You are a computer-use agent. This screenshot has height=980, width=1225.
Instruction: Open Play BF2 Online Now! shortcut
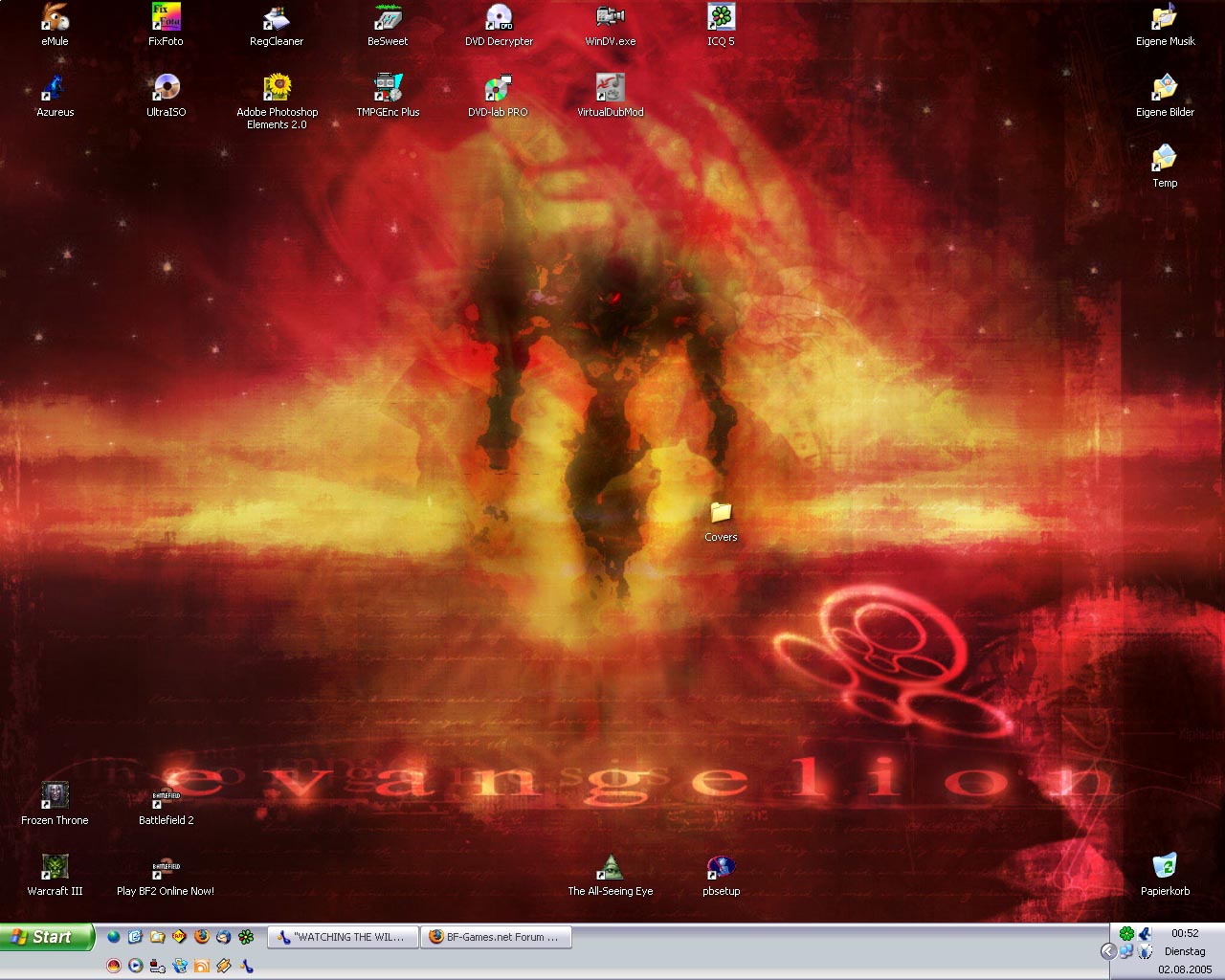(x=166, y=876)
